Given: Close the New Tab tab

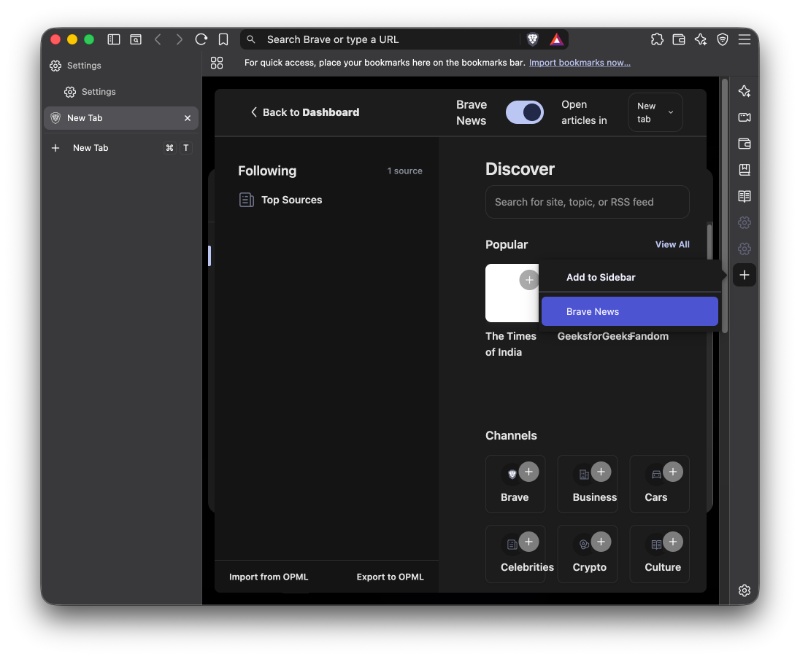Looking at the screenshot, I should click(x=187, y=118).
